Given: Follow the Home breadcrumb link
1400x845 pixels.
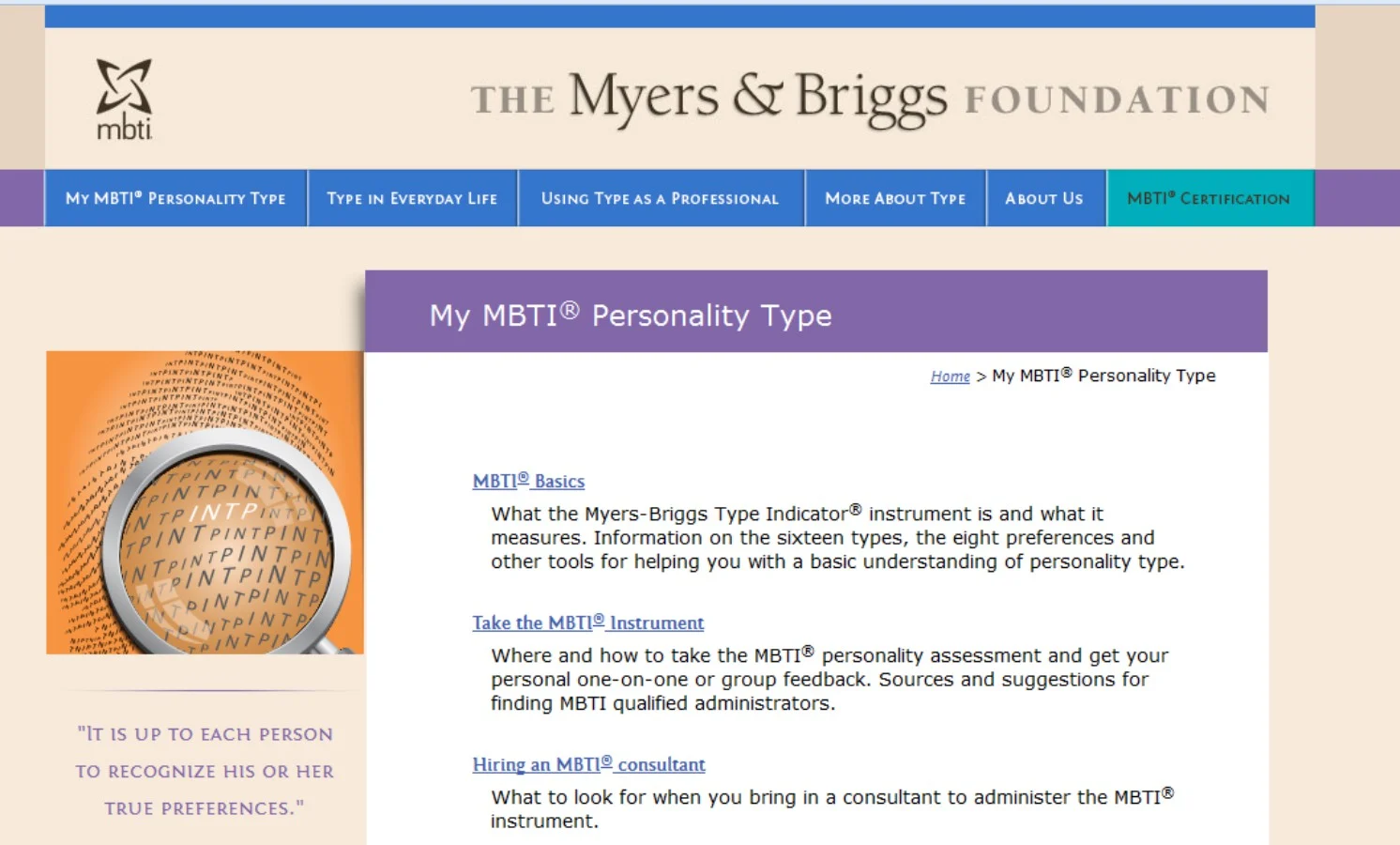Looking at the screenshot, I should tap(950, 376).
